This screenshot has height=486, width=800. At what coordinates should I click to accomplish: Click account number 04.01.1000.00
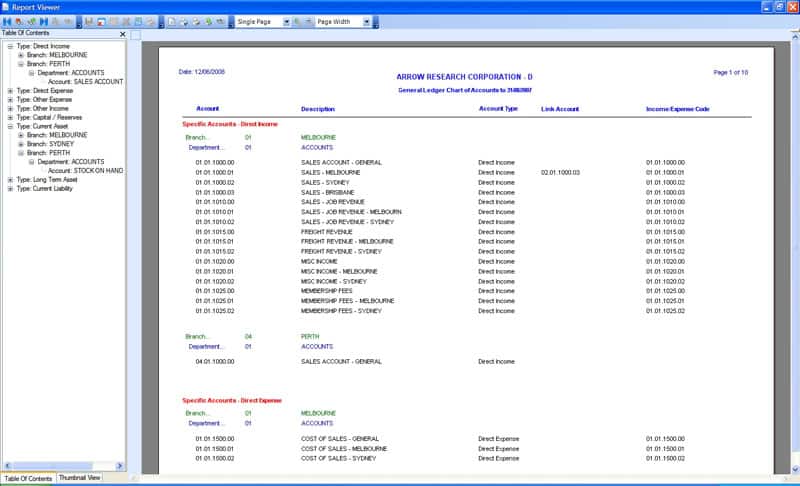click(x=215, y=362)
